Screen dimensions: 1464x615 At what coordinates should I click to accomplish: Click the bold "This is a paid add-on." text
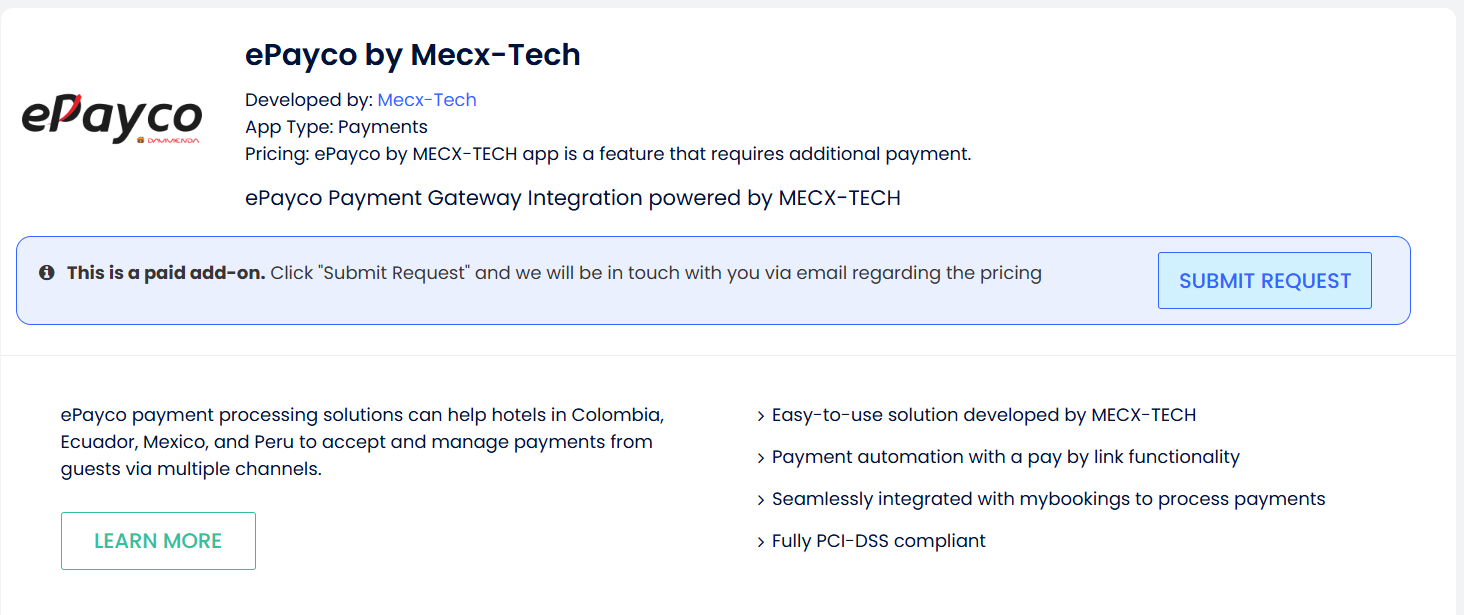(166, 273)
